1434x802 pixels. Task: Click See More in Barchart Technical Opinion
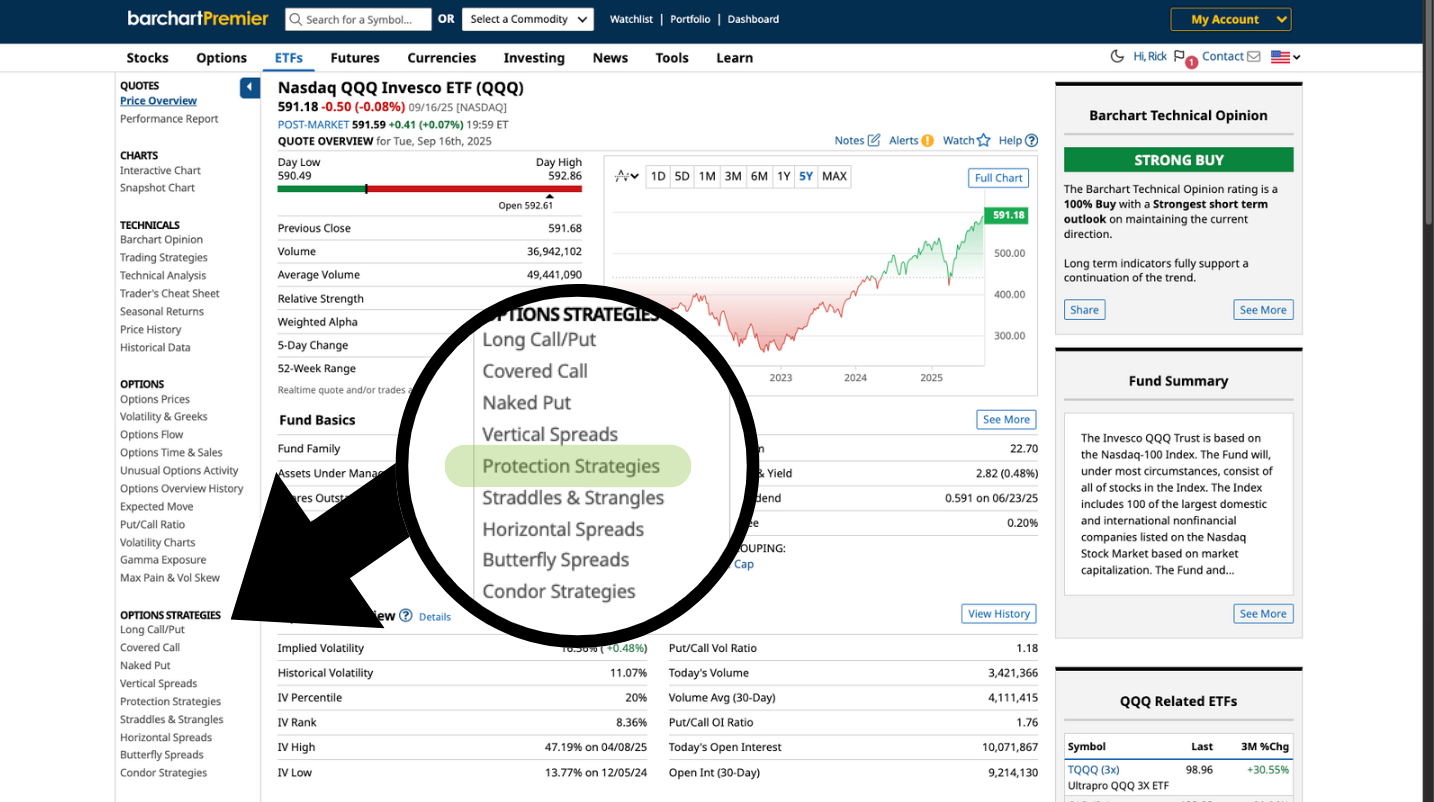1263,310
